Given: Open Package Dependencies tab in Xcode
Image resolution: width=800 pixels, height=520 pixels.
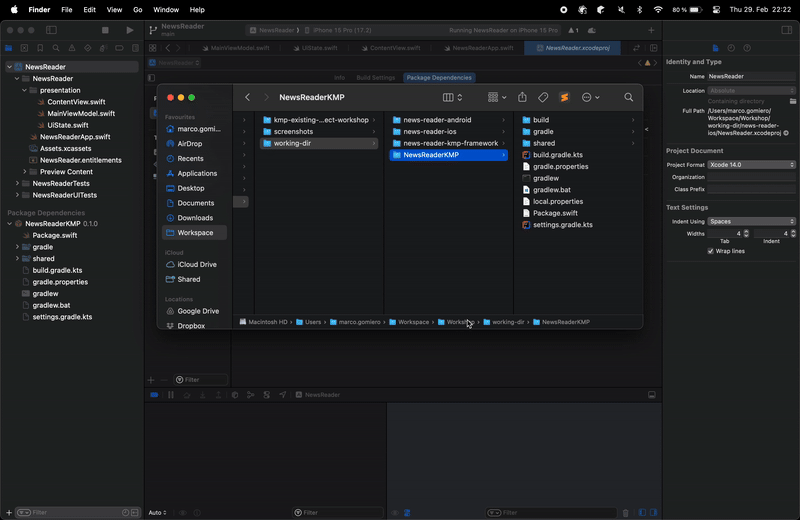Looking at the screenshot, I should (439, 78).
